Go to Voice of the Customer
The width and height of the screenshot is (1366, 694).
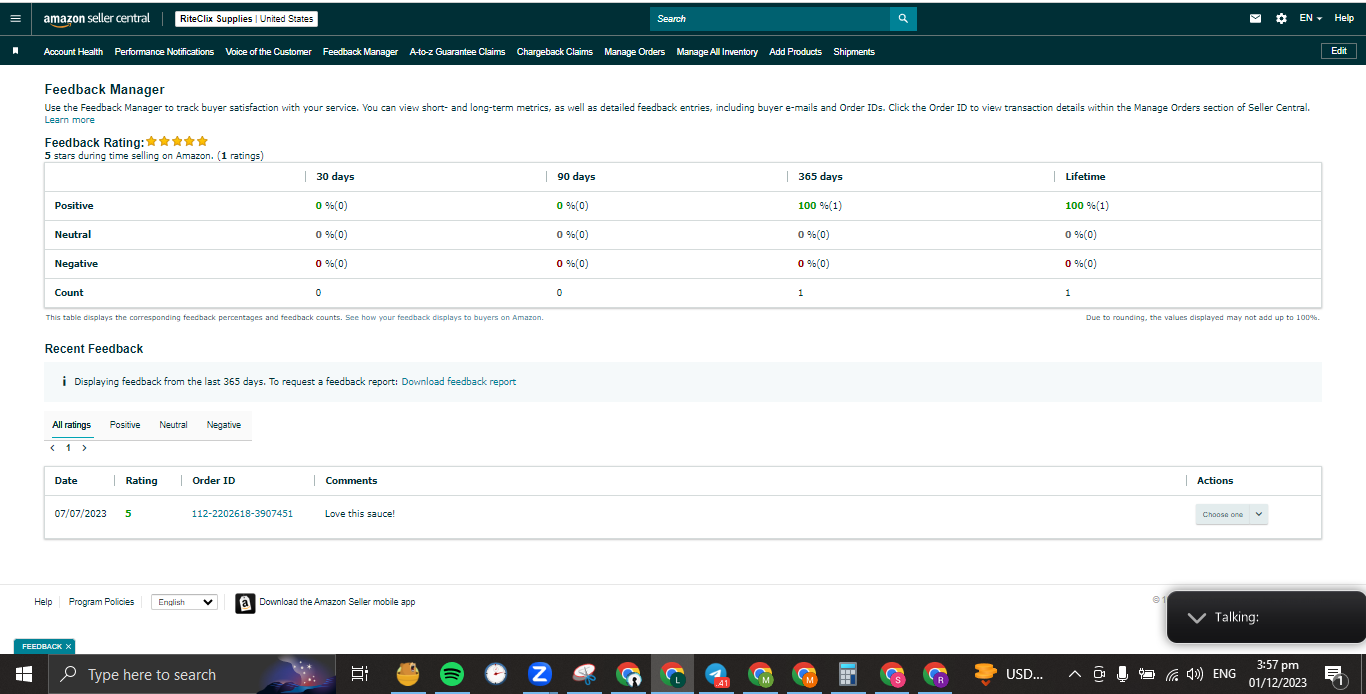pos(268,51)
